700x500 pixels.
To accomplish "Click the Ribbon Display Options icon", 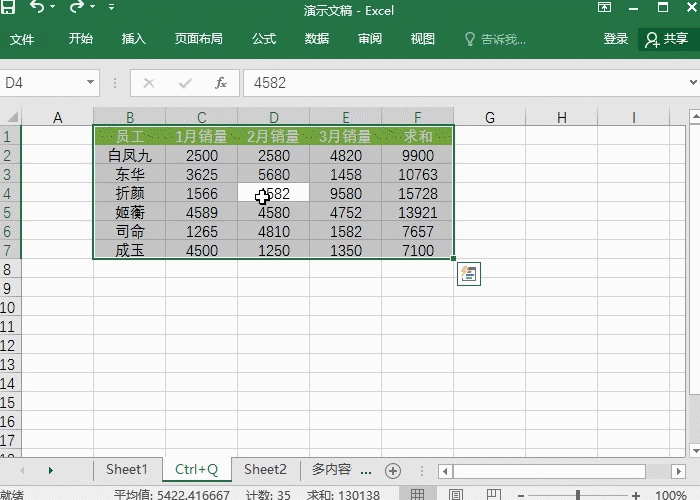I will coord(604,7).
